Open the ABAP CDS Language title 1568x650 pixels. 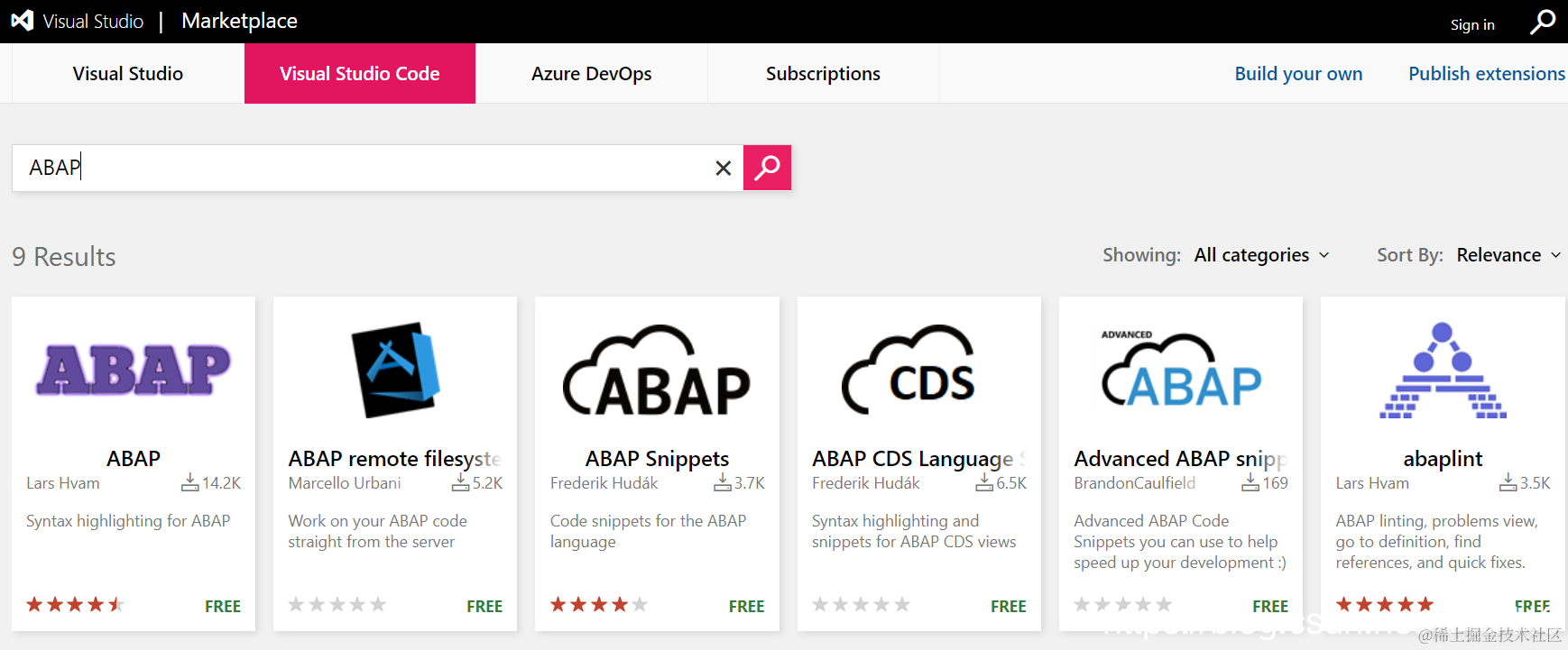(x=918, y=459)
